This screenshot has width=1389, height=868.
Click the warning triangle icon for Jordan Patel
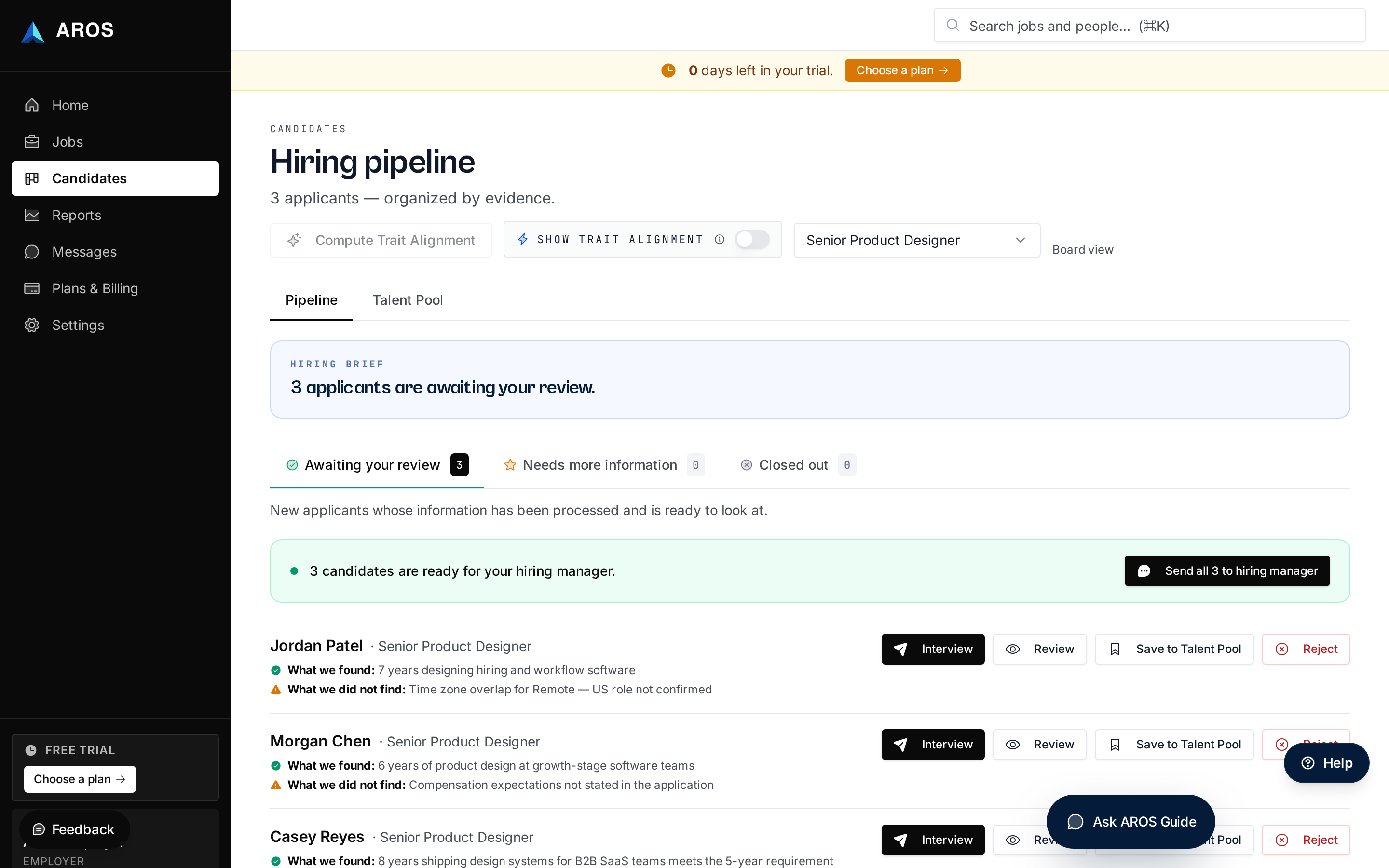click(x=275, y=690)
